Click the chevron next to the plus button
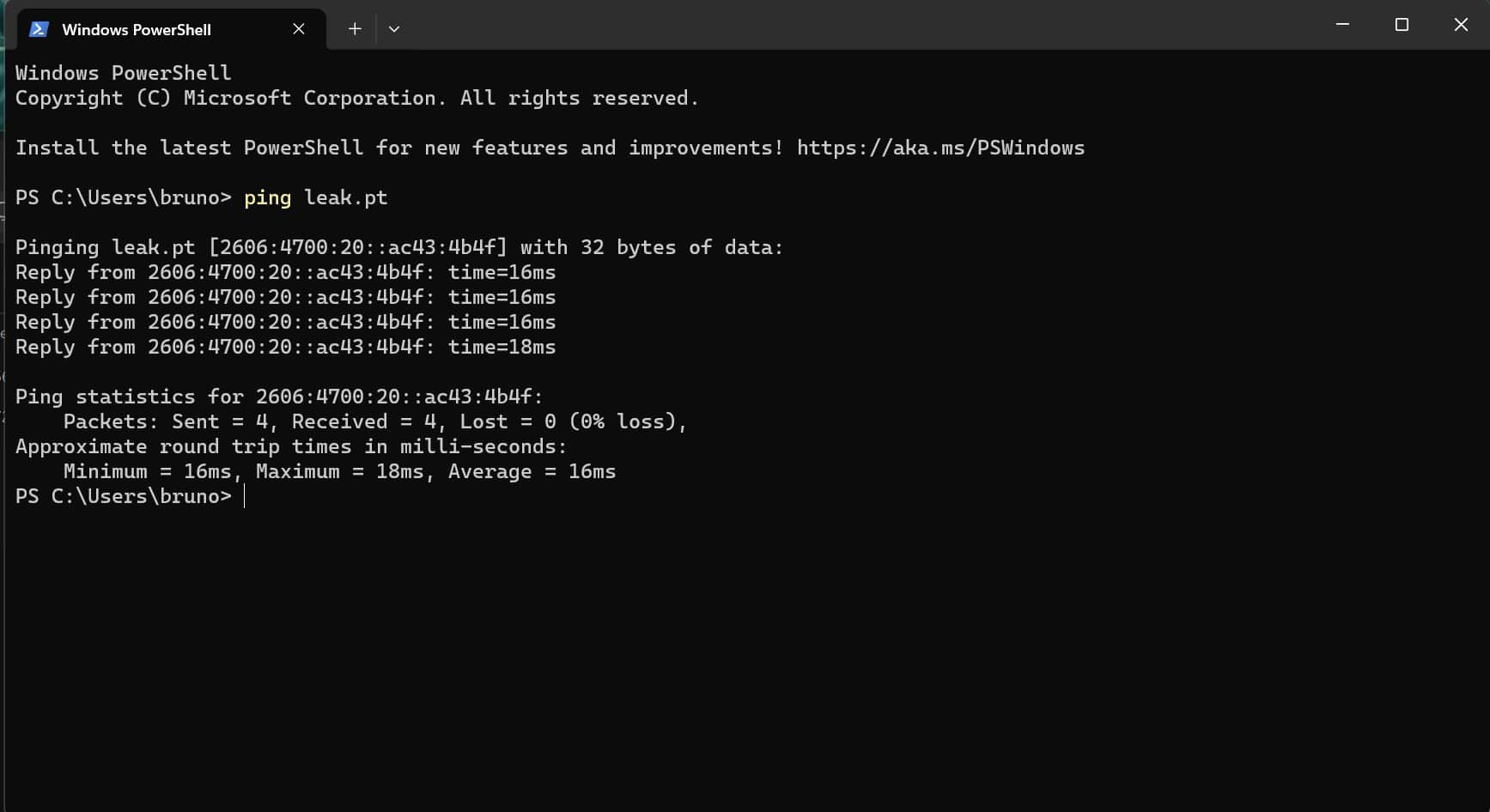This screenshot has width=1490, height=812. click(x=394, y=28)
